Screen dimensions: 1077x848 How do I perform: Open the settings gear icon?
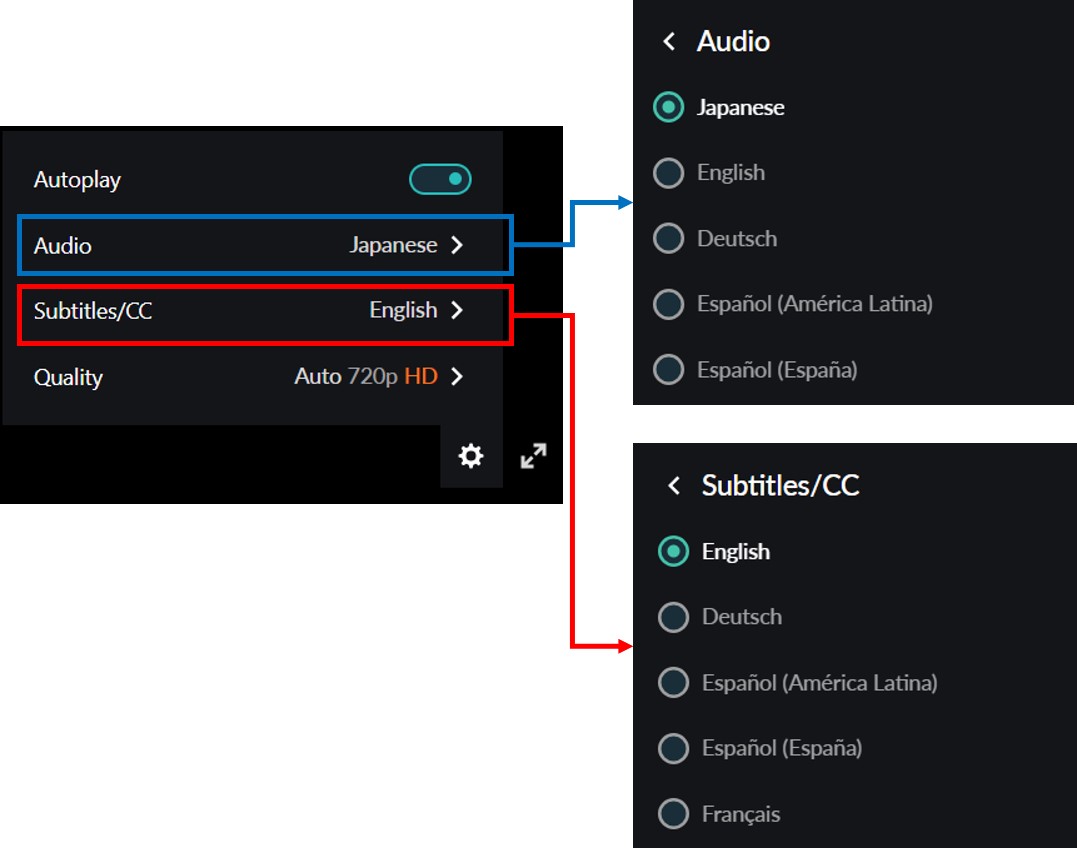click(470, 457)
